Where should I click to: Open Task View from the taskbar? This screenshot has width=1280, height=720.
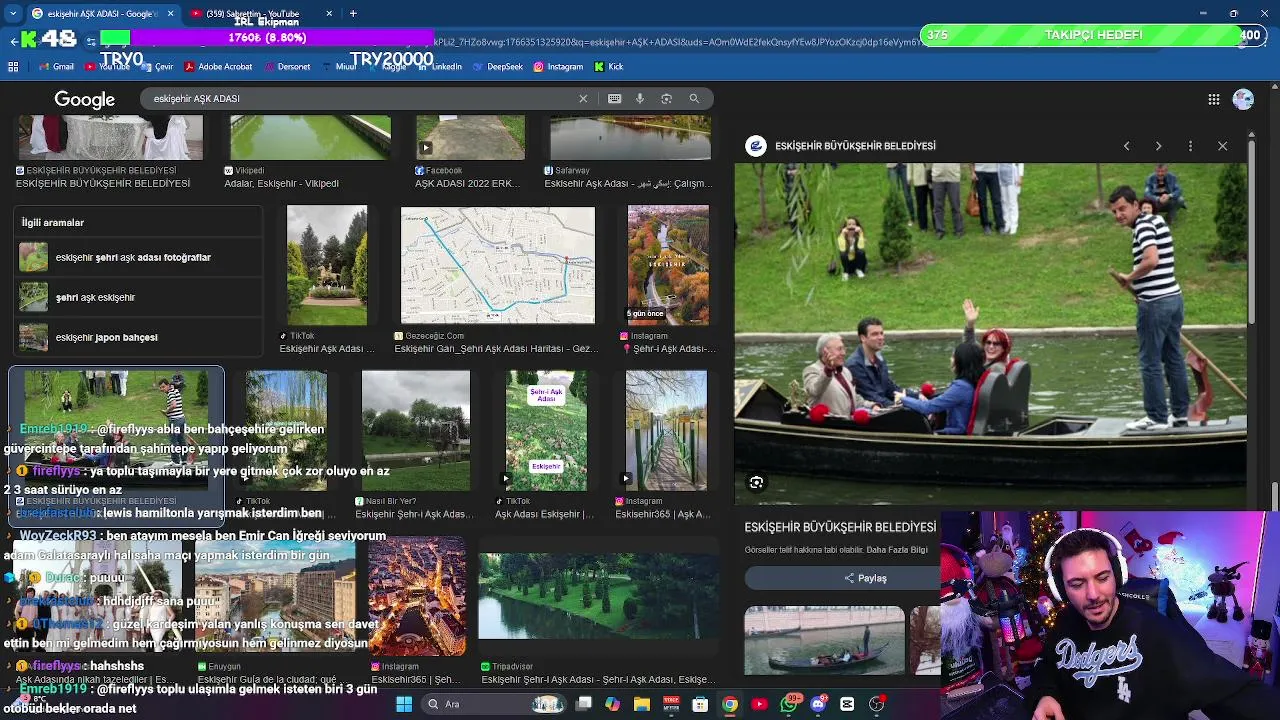point(584,704)
